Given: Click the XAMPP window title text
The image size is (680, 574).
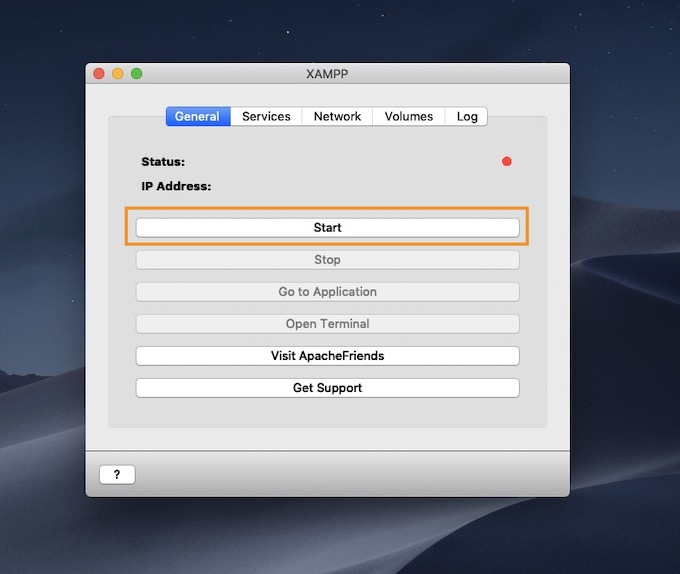Looking at the screenshot, I should (327, 74).
